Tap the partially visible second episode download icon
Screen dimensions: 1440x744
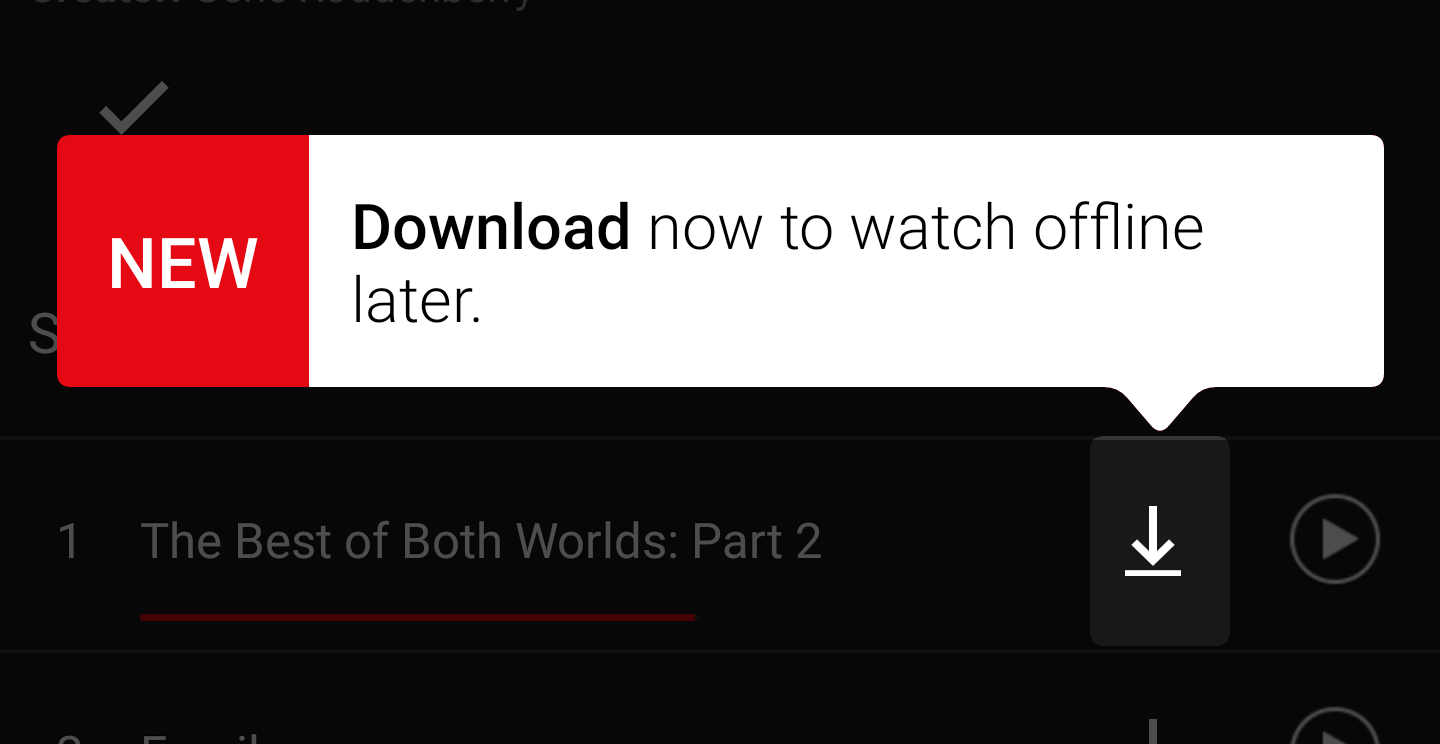pyautogui.click(x=1153, y=731)
